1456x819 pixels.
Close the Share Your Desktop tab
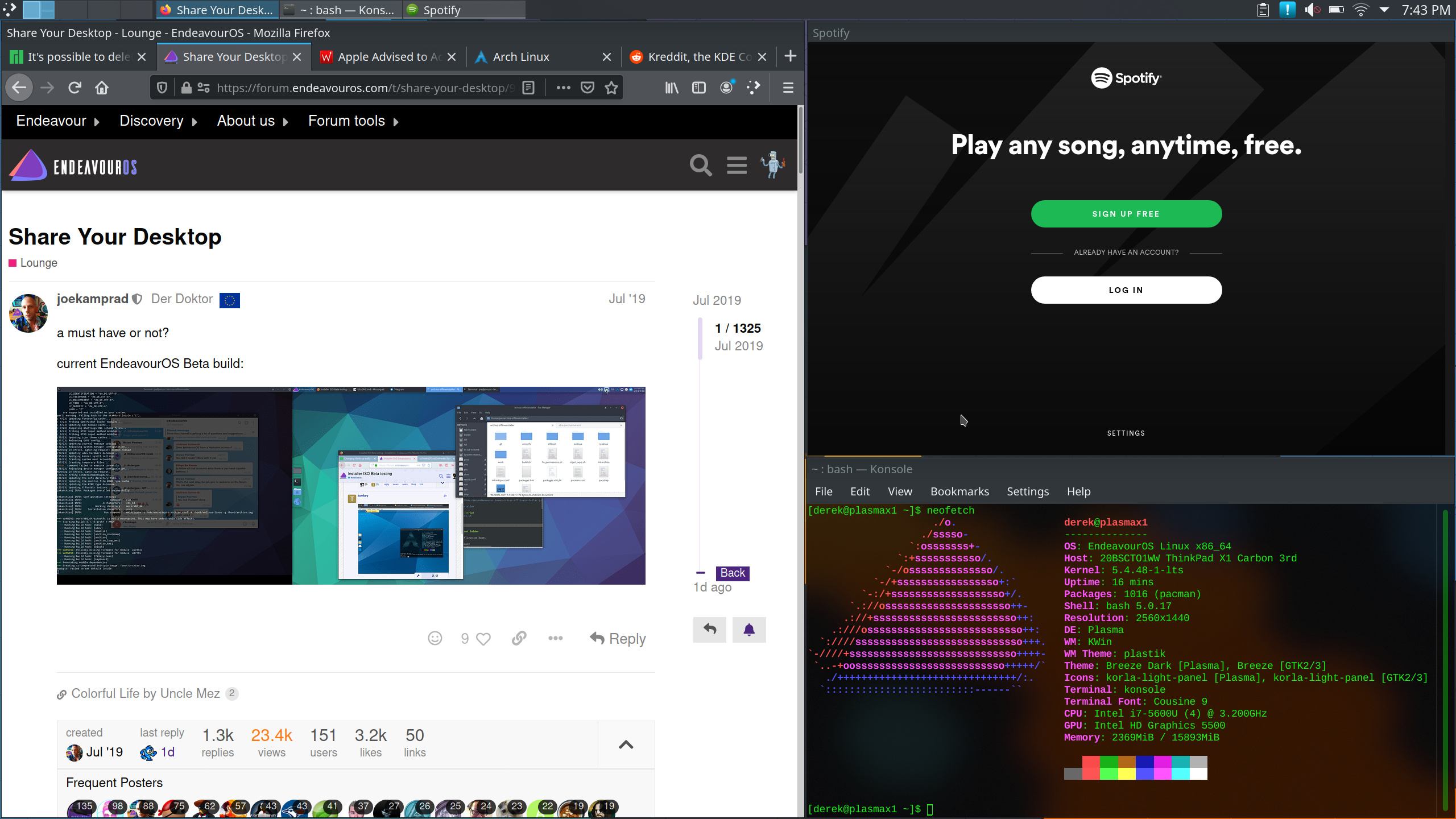[297, 57]
